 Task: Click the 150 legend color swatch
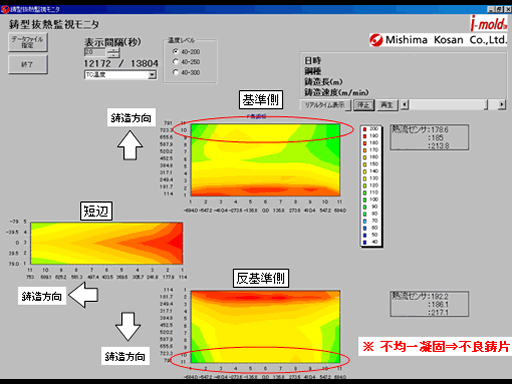pyautogui.click(x=365, y=164)
